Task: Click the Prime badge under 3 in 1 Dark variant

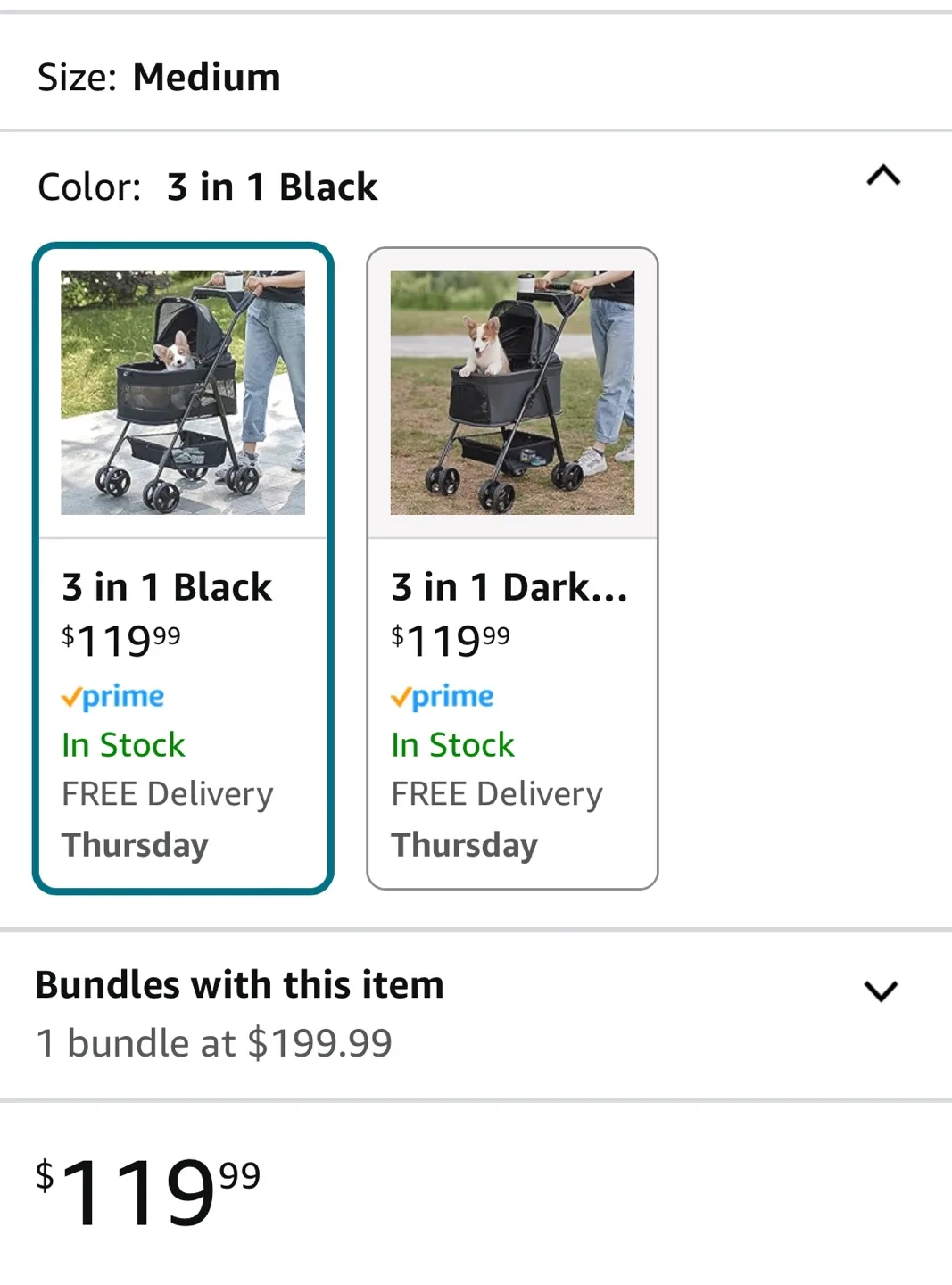Action: point(442,696)
